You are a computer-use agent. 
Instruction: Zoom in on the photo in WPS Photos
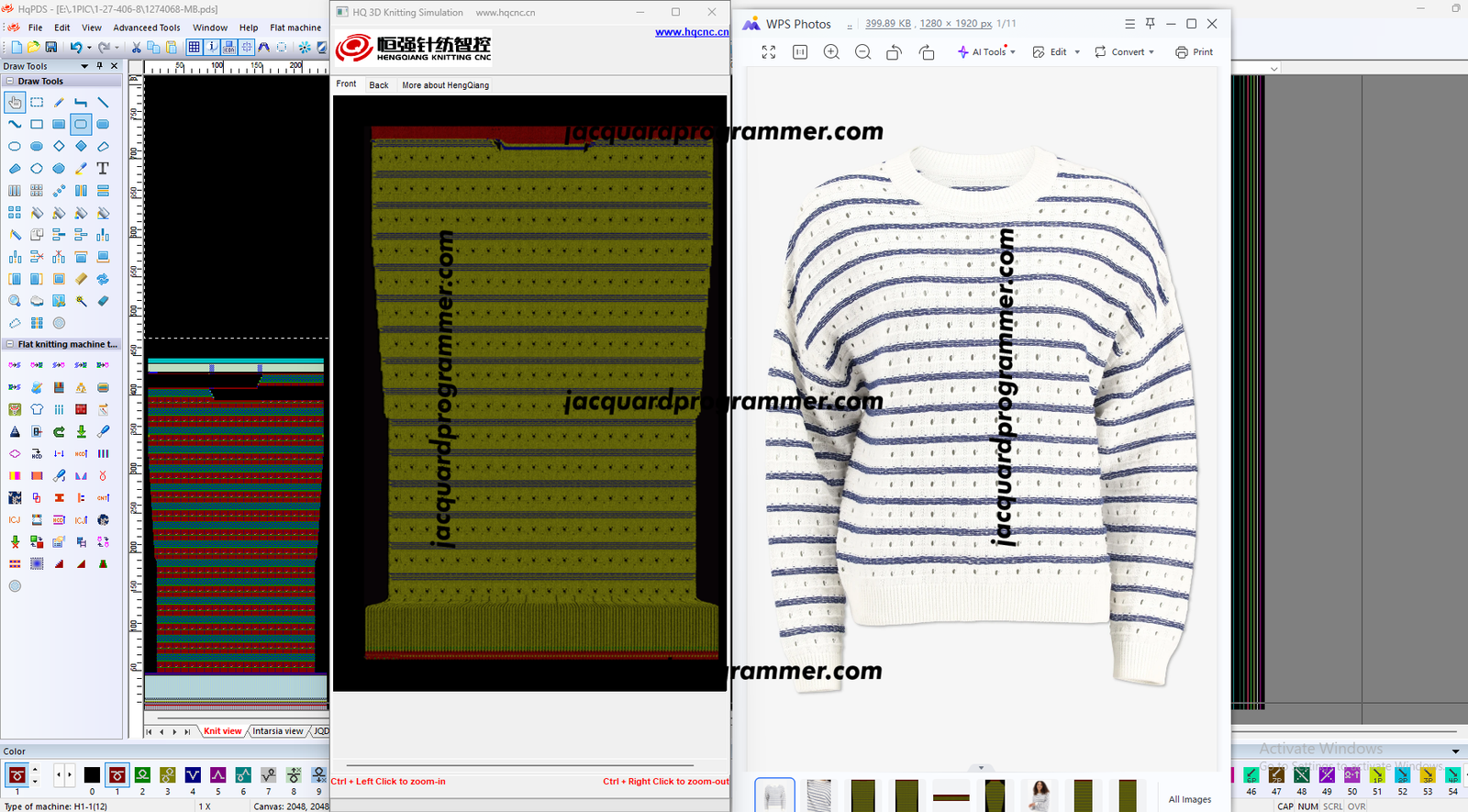(831, 52)
